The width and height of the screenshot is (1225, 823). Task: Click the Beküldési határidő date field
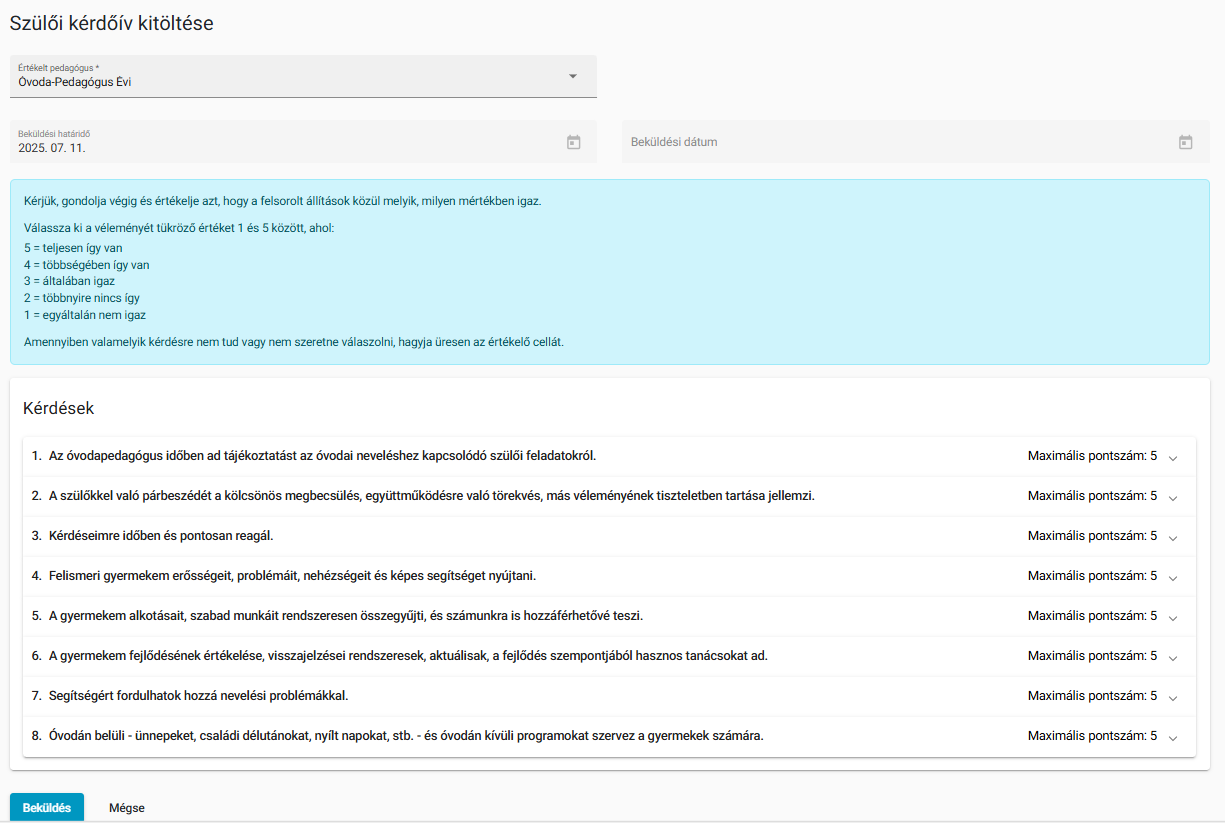click(x=303, y=142)
